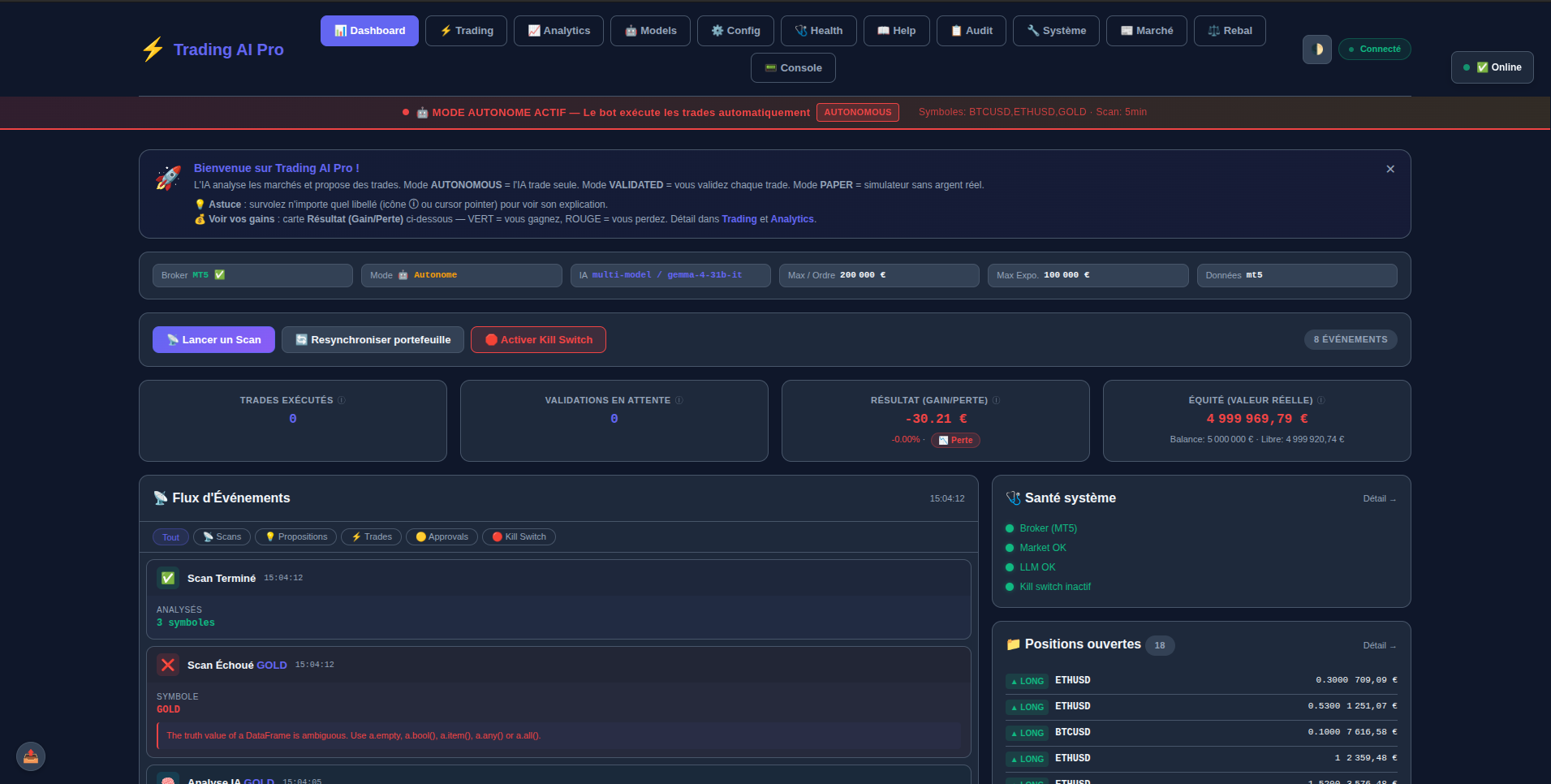Filter events by Kill Switch
The width and height of the screenshot is (1551, 784).
[x=519, y=537]
